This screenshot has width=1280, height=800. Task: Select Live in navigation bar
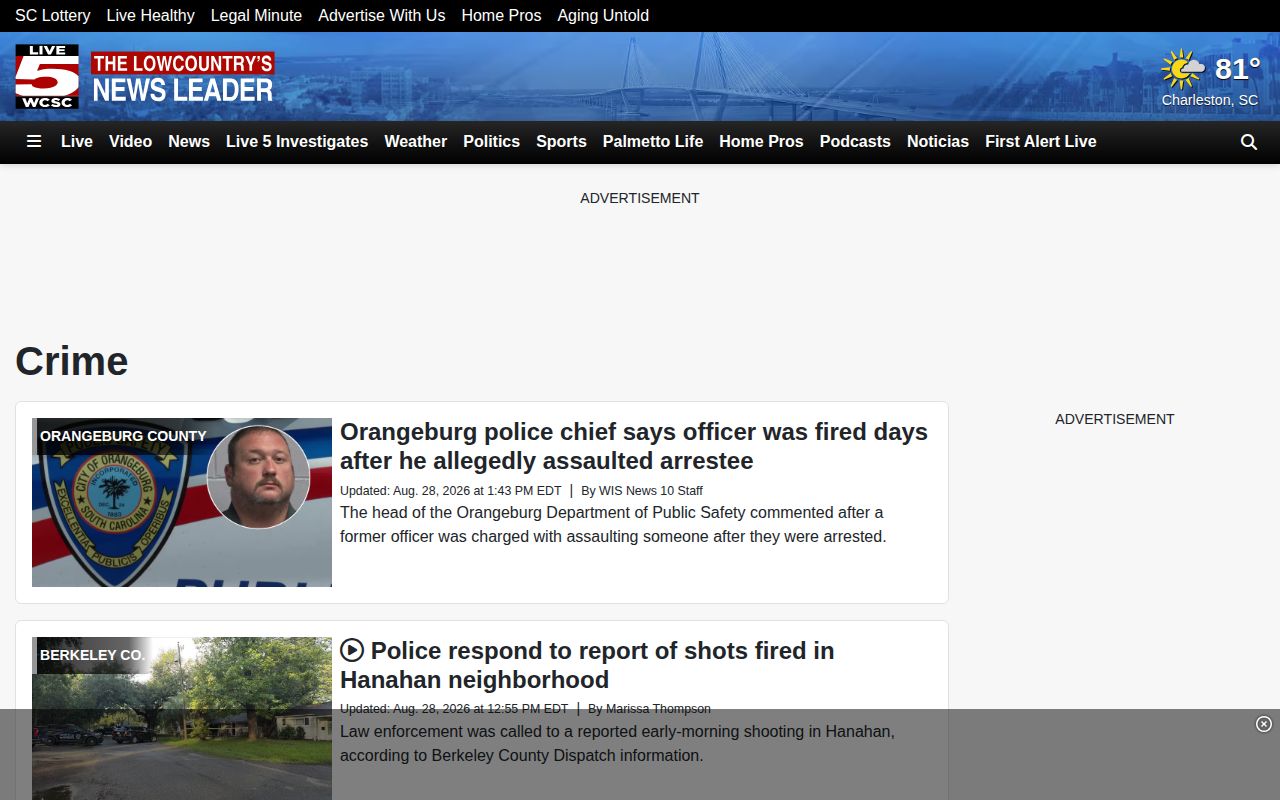(77, 142)
